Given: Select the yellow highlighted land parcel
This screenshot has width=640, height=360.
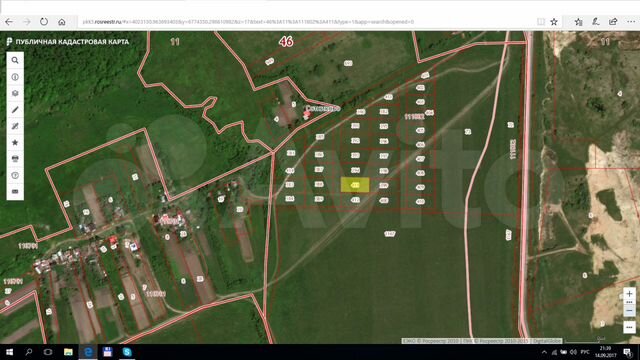Looking at the screenshot, I should 355,185.
